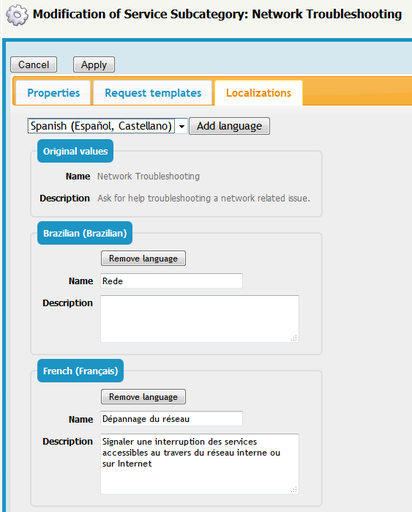Viewport: 412px width, 512px height.
Task: Select the Localizations tab
Action: [x=259, y=93]
